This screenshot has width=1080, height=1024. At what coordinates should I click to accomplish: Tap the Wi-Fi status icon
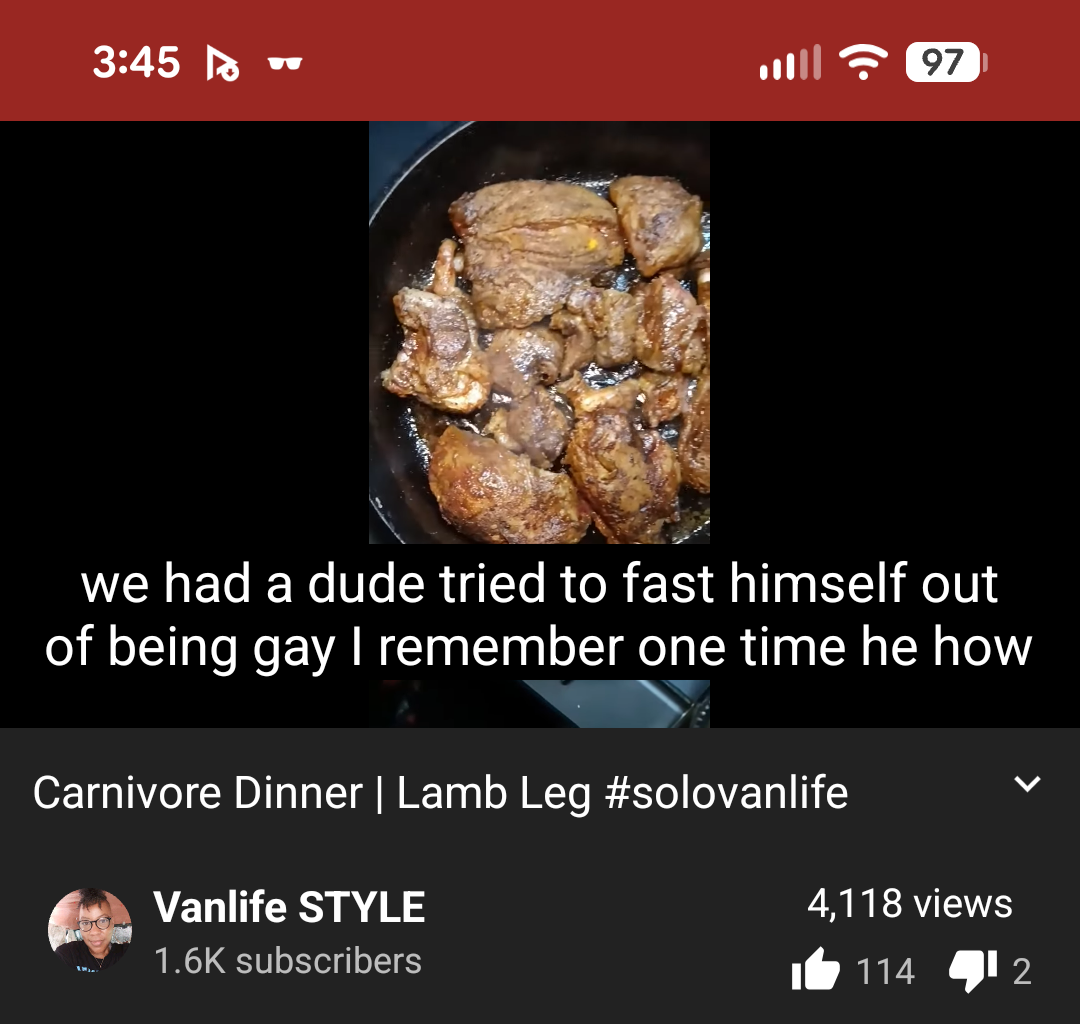(863, 62)
